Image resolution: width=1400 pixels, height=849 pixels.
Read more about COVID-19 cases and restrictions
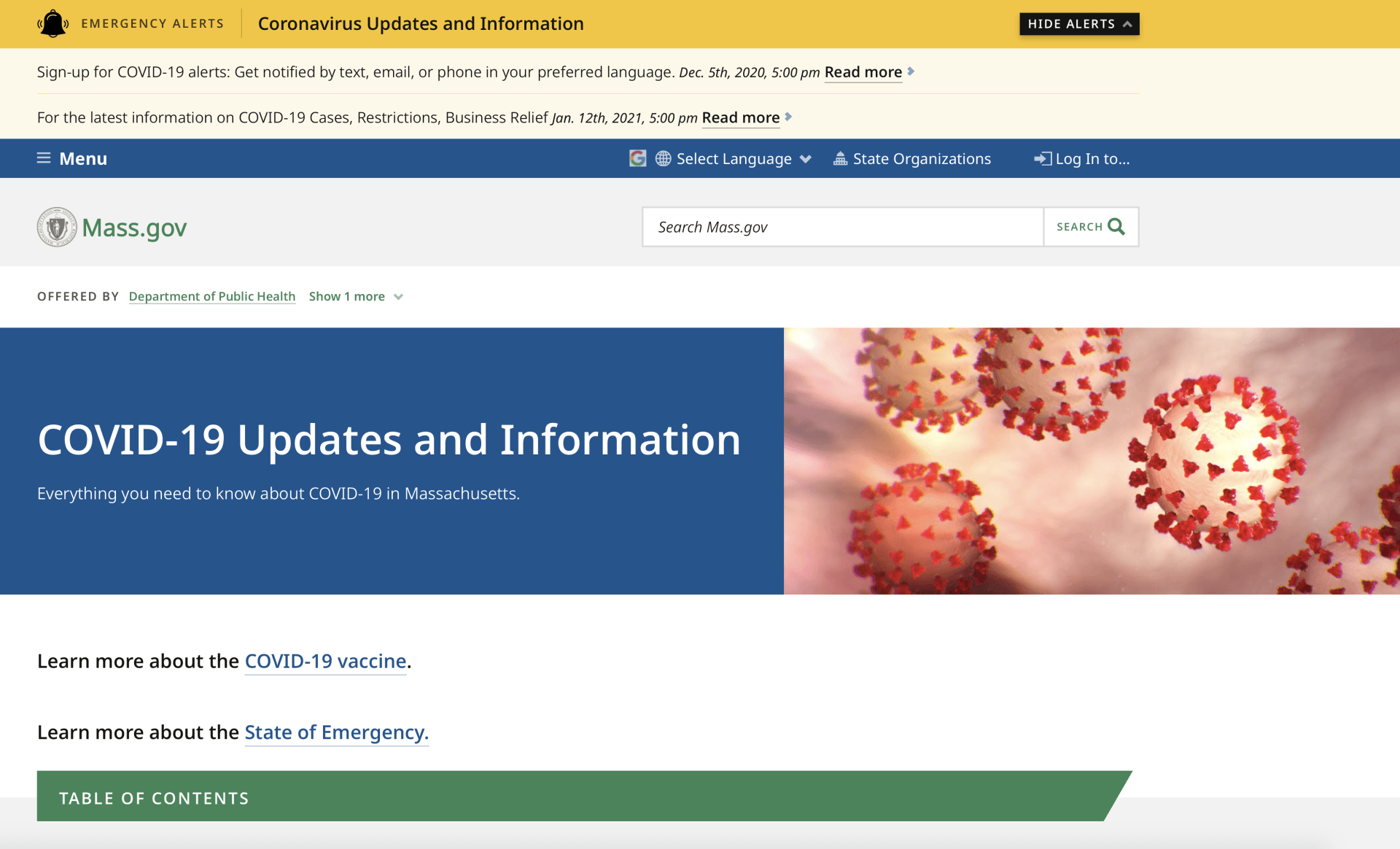[x=740, y=117]
